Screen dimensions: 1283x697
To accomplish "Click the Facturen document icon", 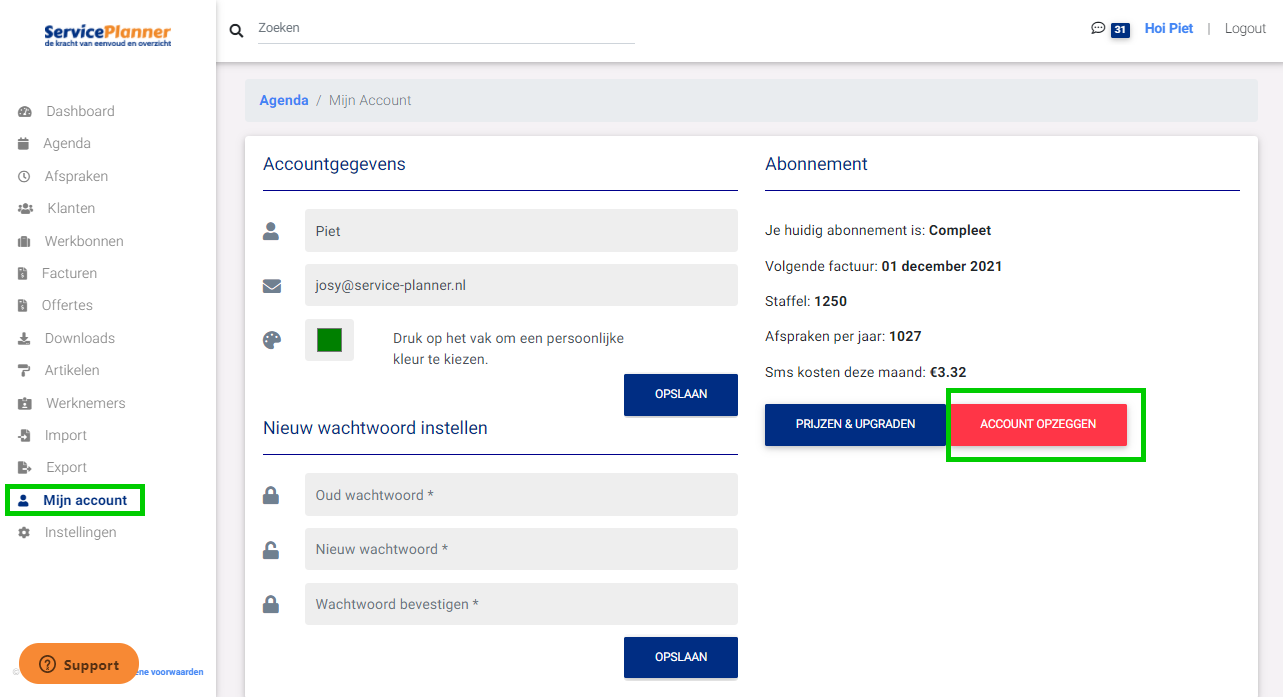I will click(x=23, y=274).
